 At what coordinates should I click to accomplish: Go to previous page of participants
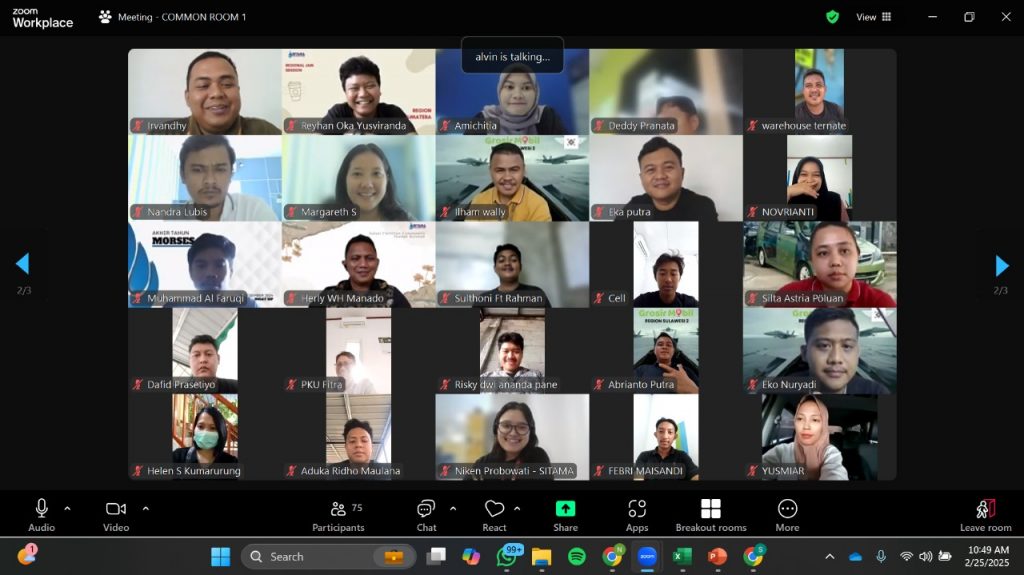coord(22,264)
